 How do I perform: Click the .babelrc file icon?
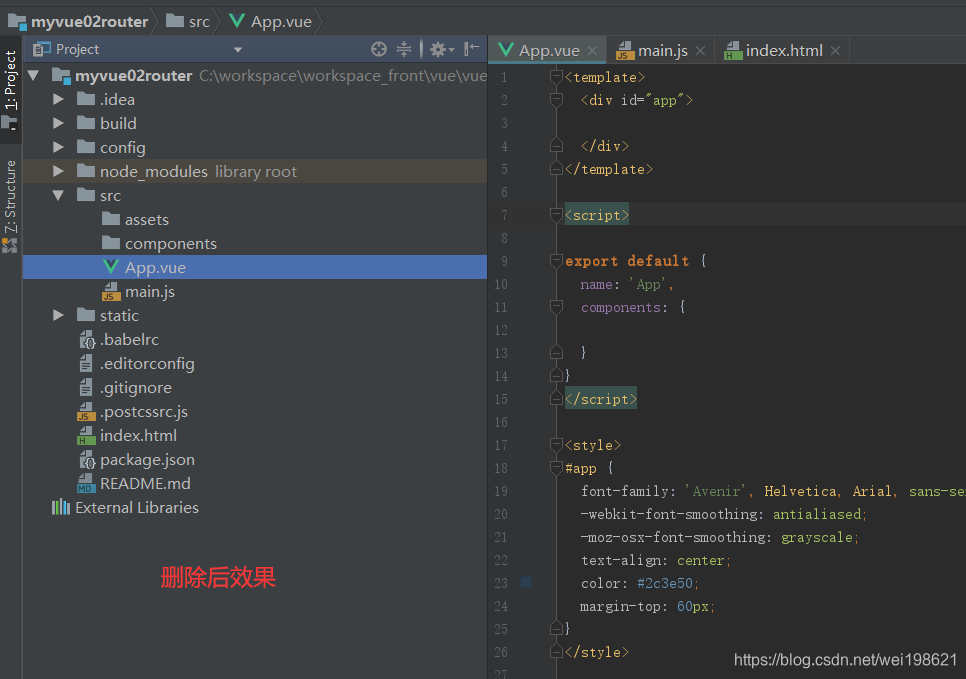pos(87,340)
